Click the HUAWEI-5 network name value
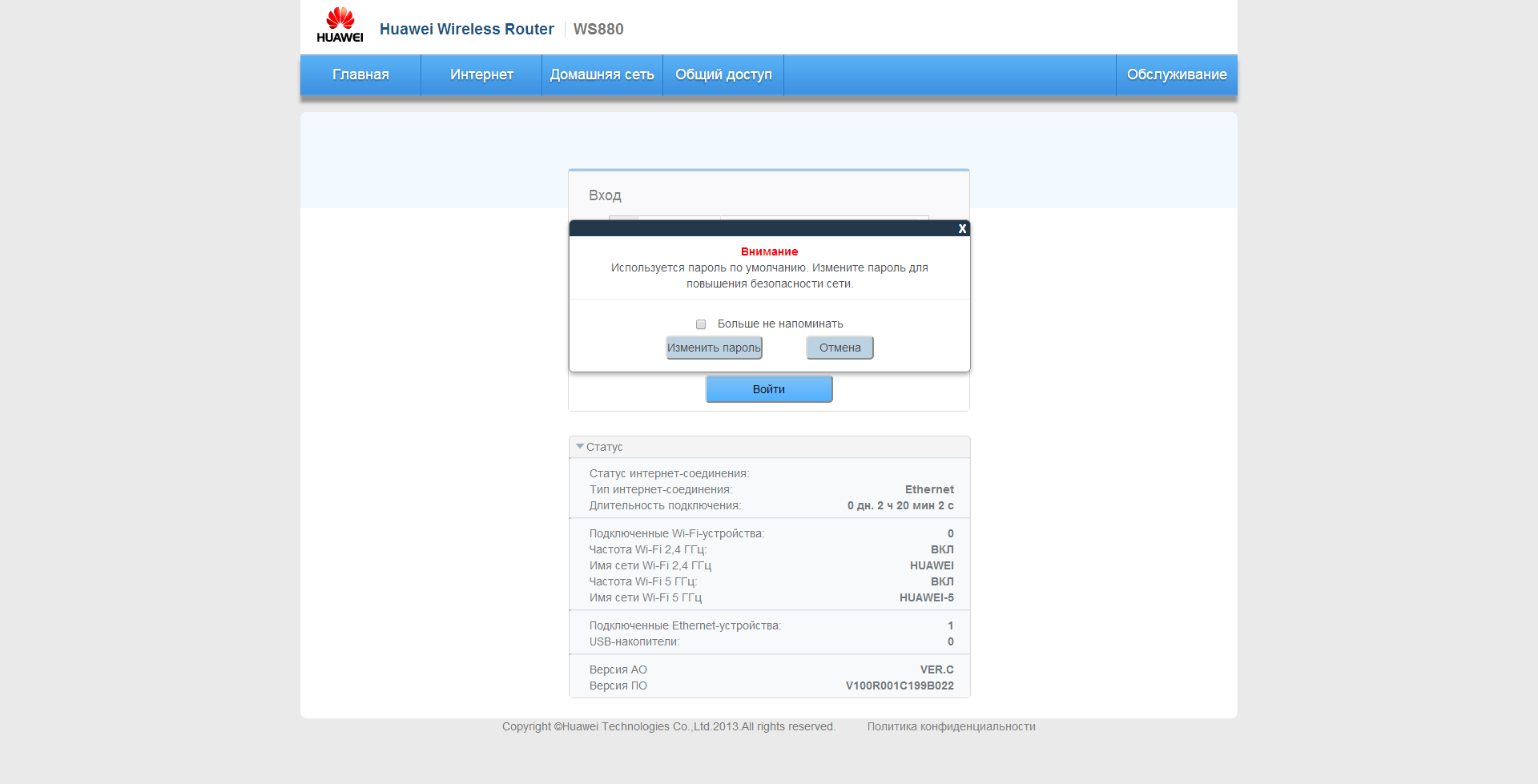1538x784 pixels. (x=926, y=597)
